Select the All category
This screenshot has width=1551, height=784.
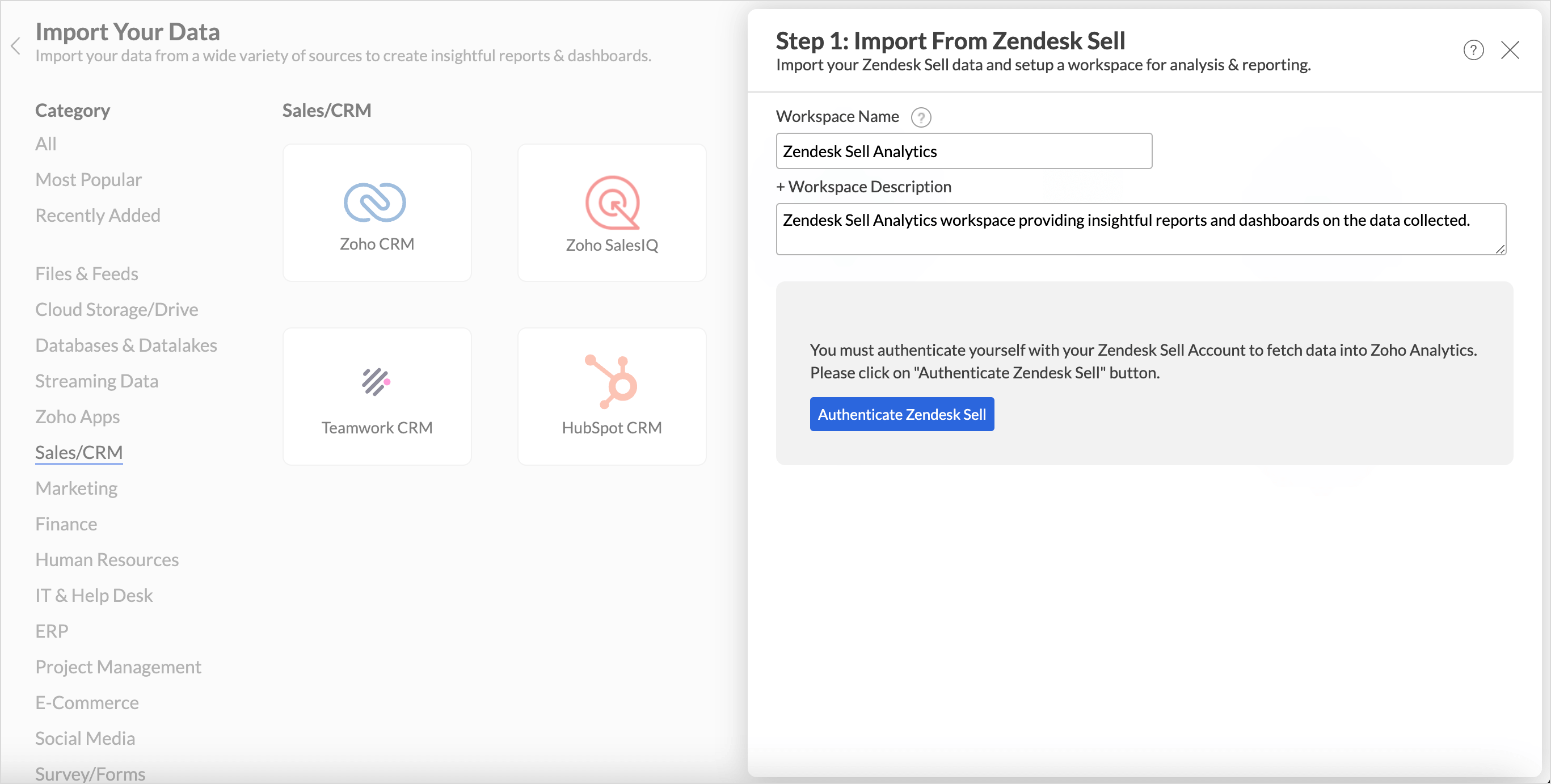coord(46,144)
